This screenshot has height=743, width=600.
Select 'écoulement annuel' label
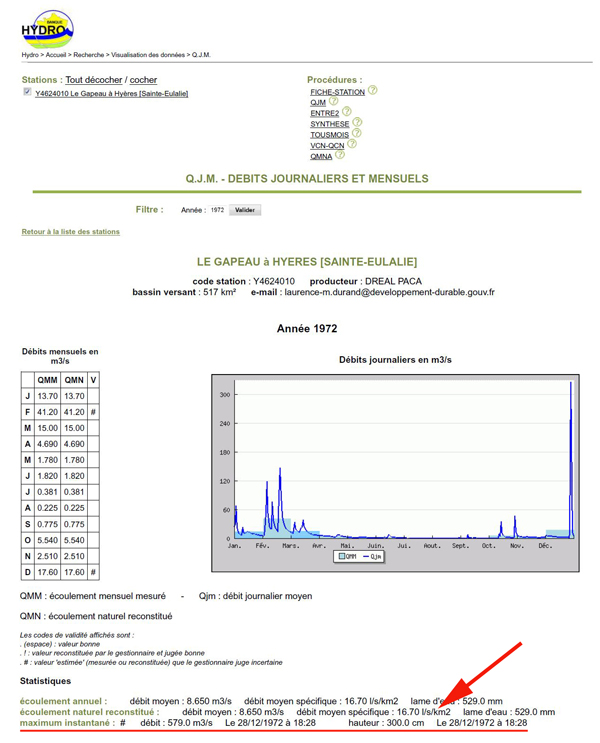click(64, 701)
